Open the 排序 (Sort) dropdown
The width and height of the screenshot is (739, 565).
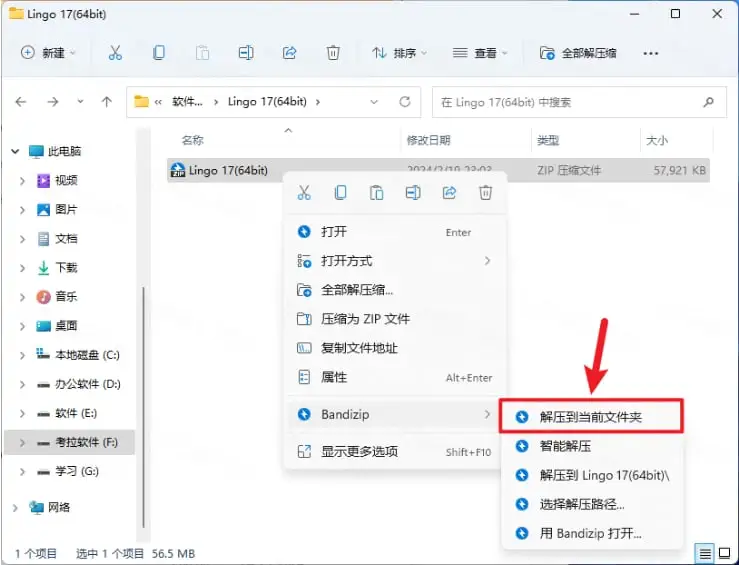399,53
